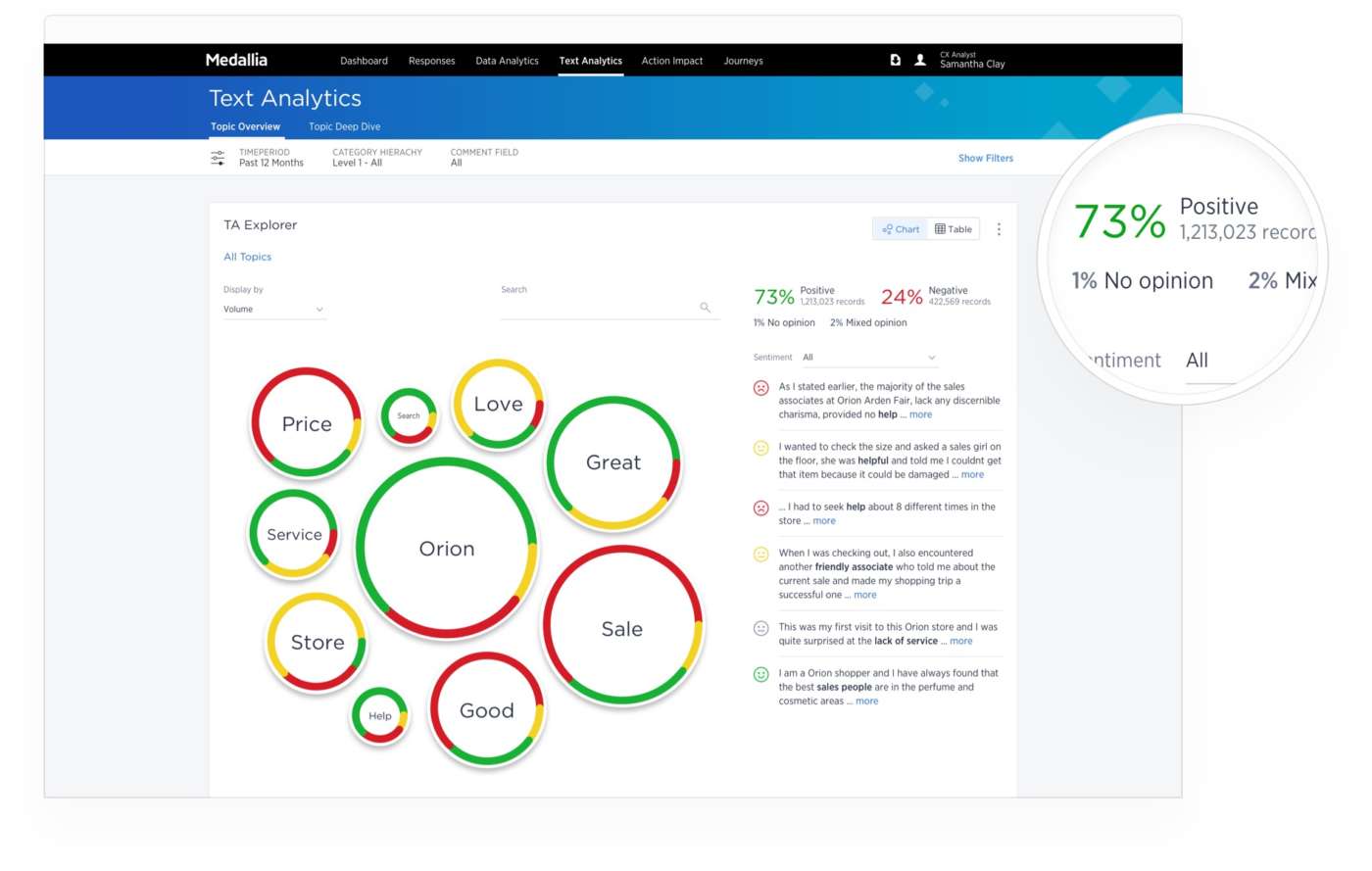Click the user name Samantha Clay
This screenshot has height=871, width=1372.
point(972,65)
